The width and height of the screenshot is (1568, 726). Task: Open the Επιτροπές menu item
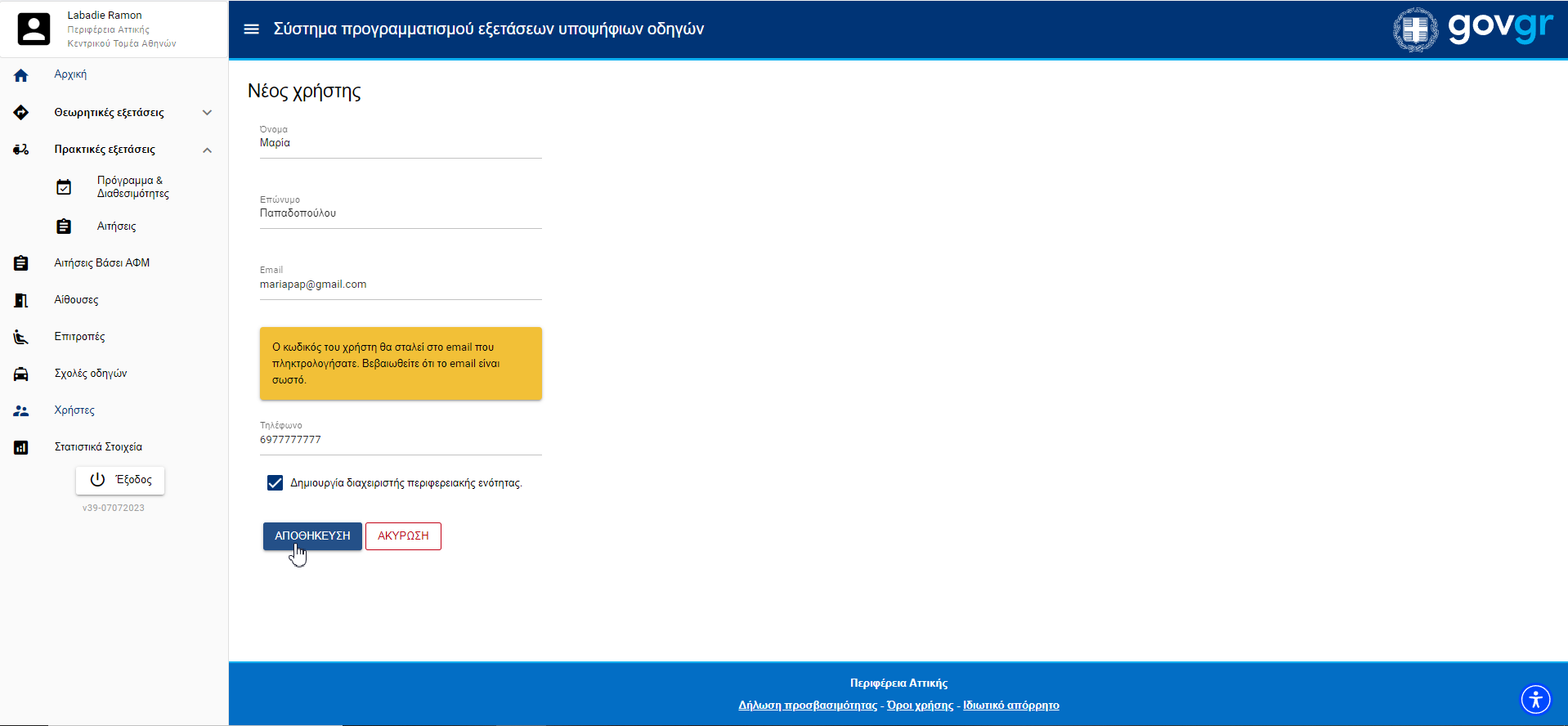(79, 337)
